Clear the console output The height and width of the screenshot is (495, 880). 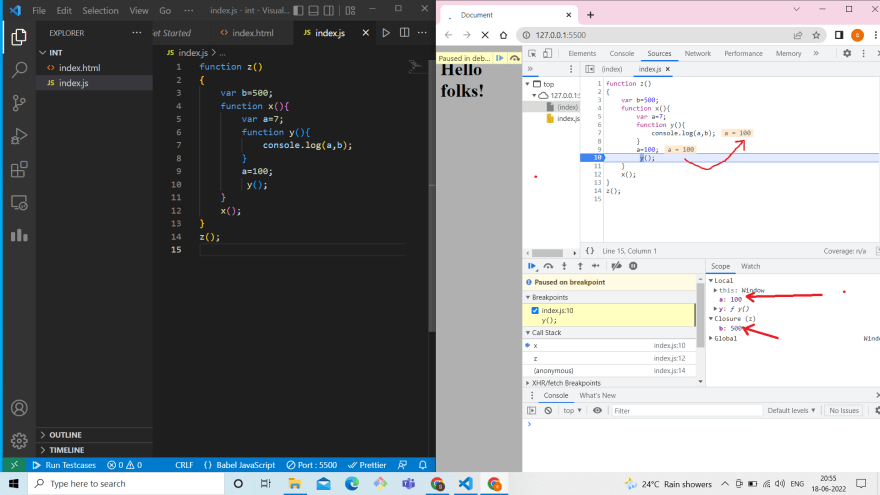548,411
